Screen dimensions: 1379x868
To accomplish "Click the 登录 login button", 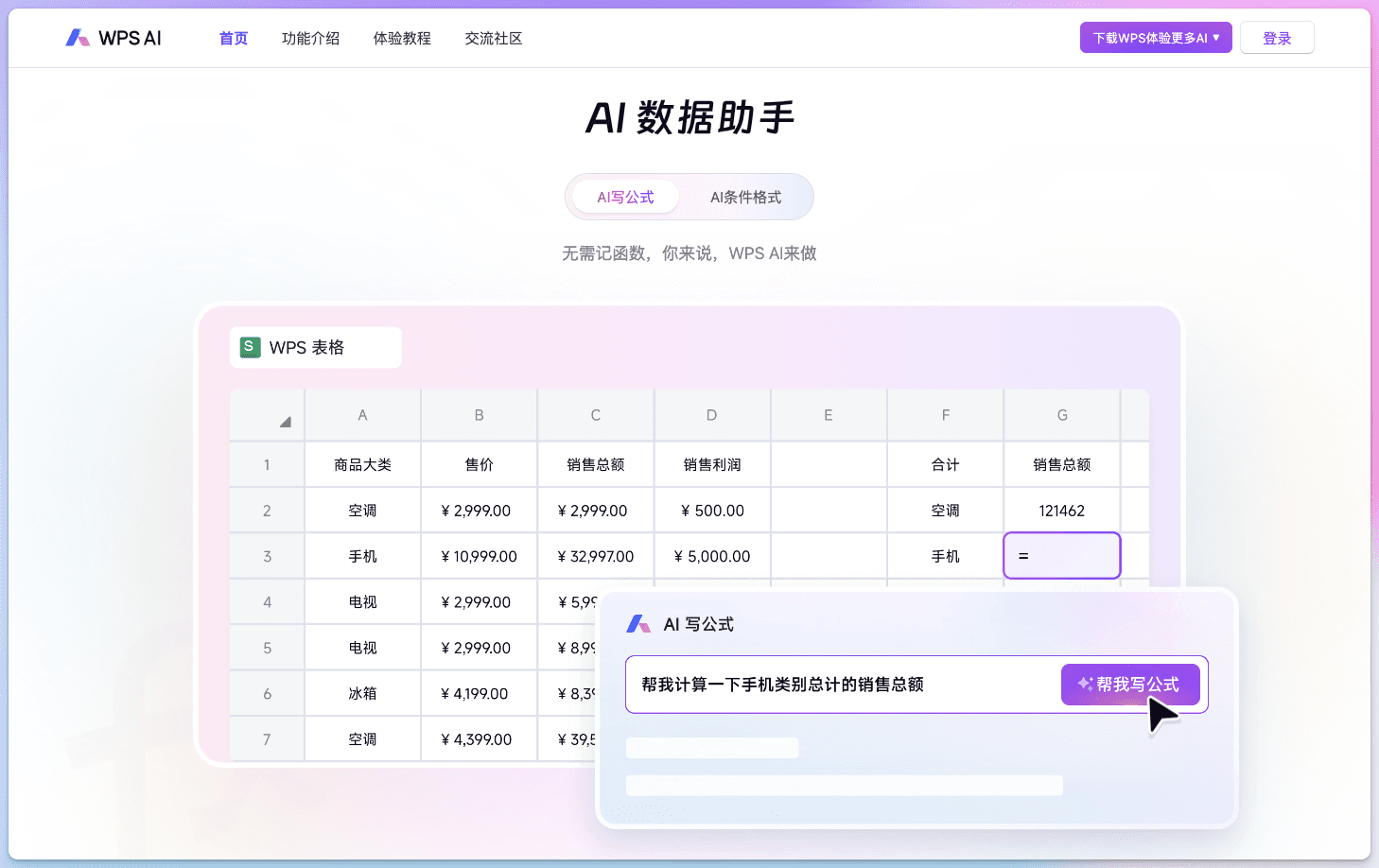I will point(1277,38).
